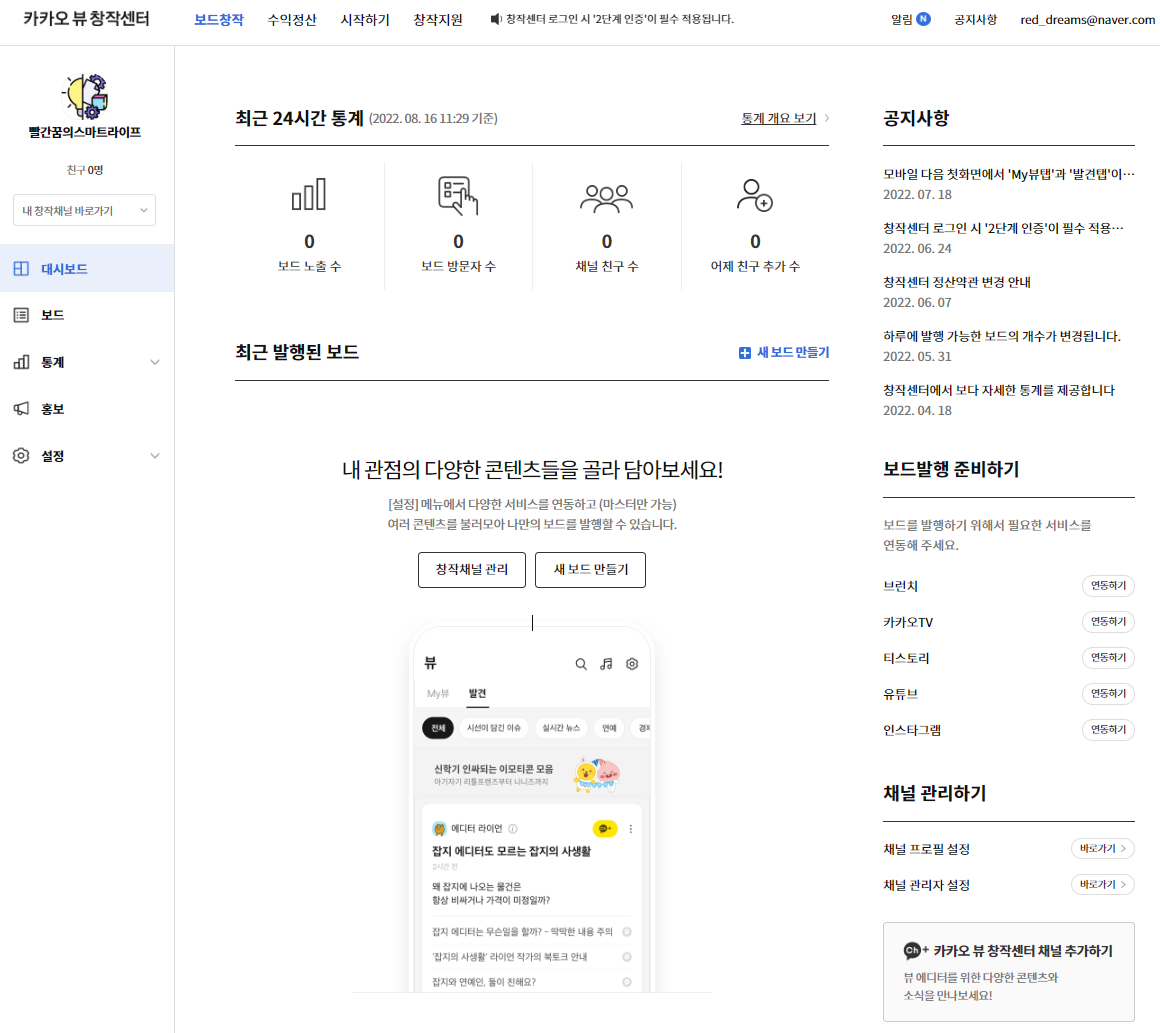1160x1033 pixels.
Task: Expand the 설정 sidebar submenu chevron
Action: (x=155, y=456)
